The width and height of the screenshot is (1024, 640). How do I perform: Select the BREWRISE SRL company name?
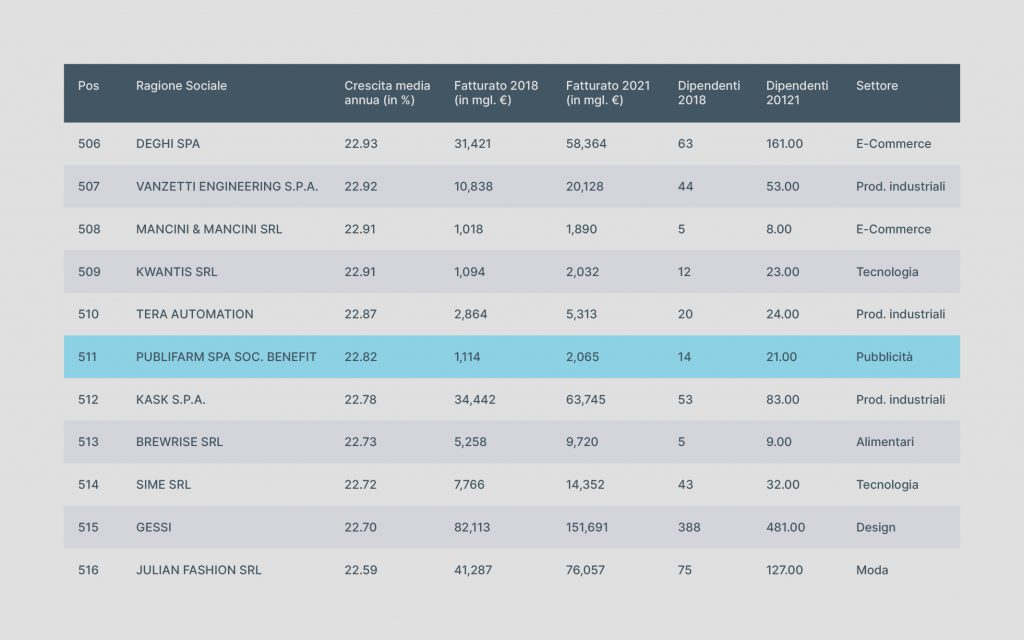coord(179,442)
